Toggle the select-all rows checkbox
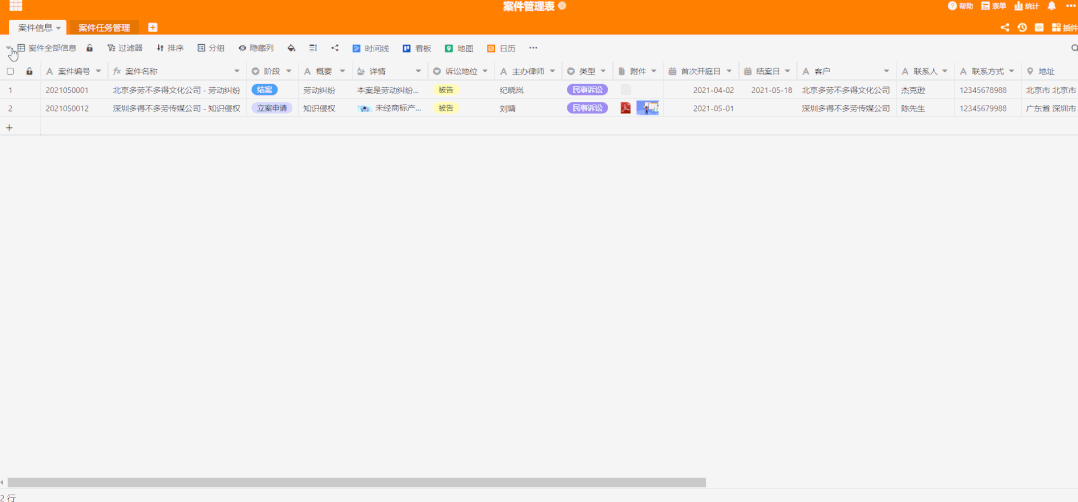This screenshot has height=502, width=1078. (10, 71)
